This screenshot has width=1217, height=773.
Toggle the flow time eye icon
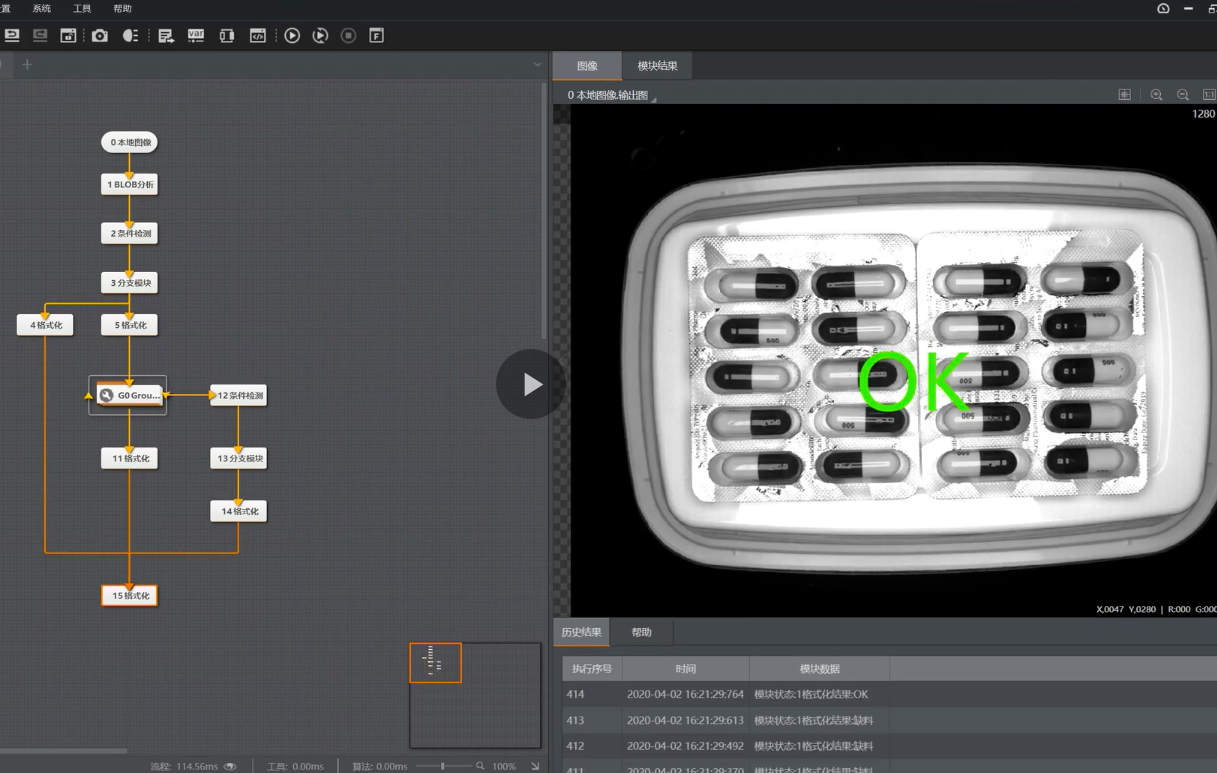[x=231, y=766]
